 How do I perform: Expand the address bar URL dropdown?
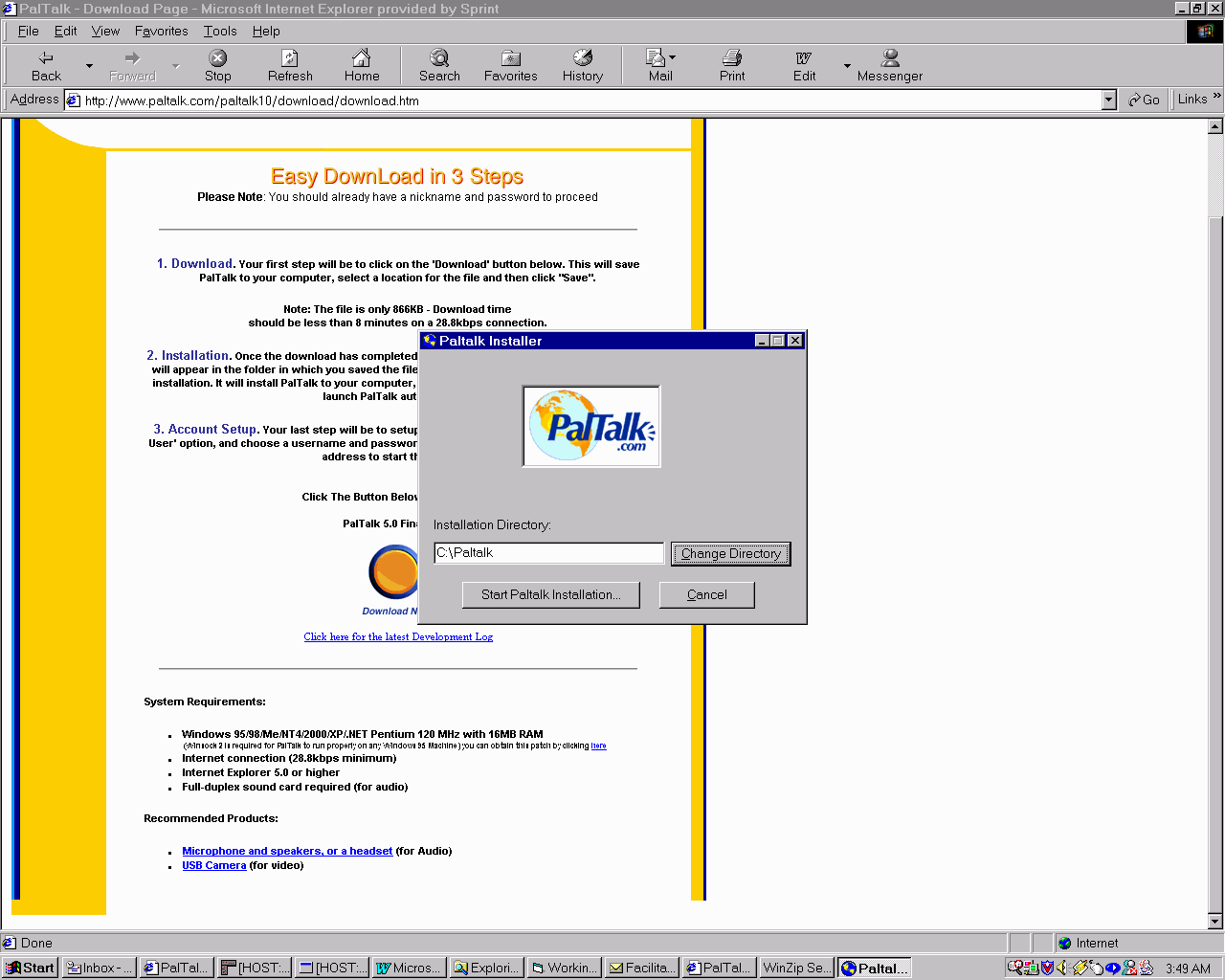pyautogui.click(x=1109, y=100)
